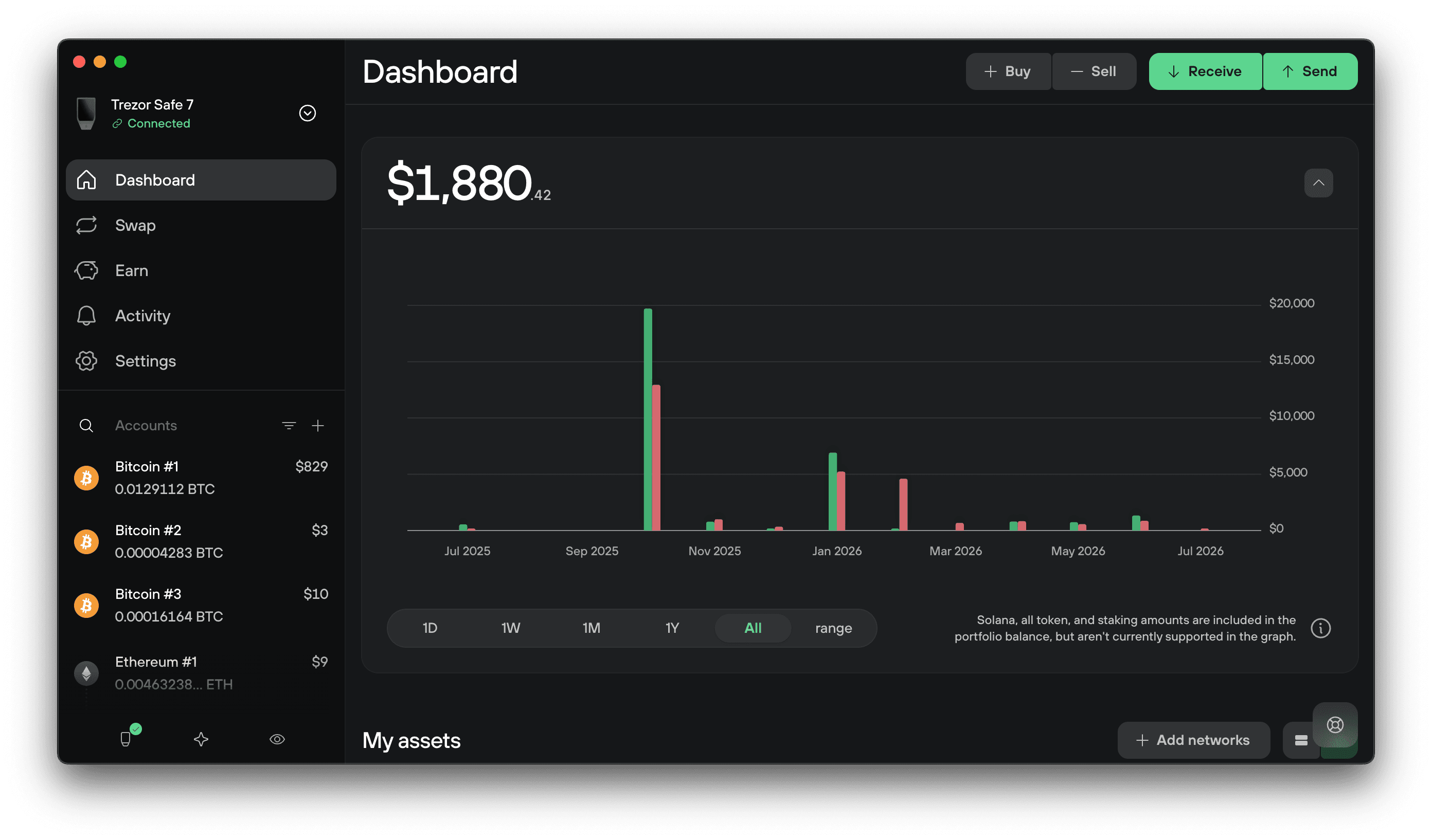Toggle discreet mode eye icon
Screen dimensions: 1432x840
tap(277, 739)
